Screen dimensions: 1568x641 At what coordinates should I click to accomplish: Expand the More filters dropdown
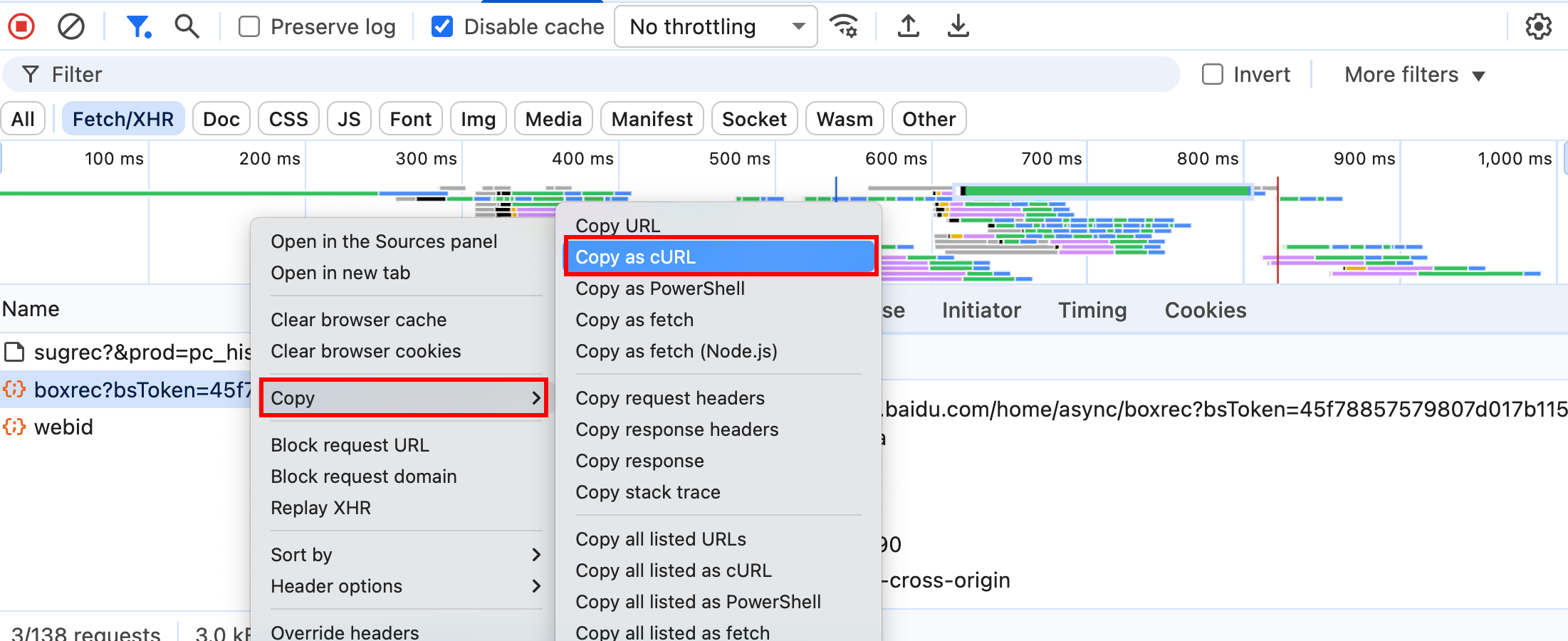(1413, 75)
